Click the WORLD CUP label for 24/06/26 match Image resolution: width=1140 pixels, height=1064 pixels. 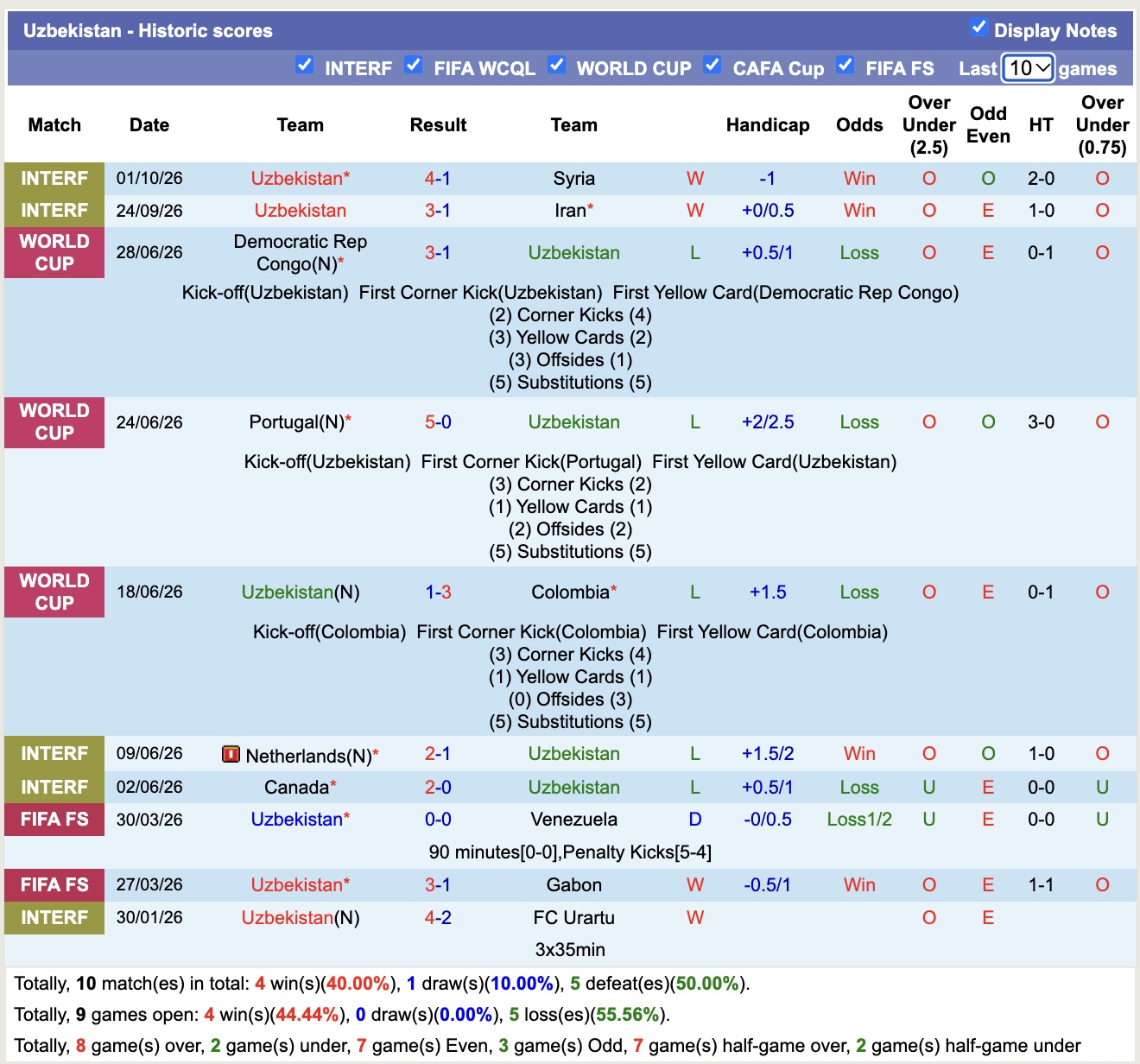pos(54,422)
